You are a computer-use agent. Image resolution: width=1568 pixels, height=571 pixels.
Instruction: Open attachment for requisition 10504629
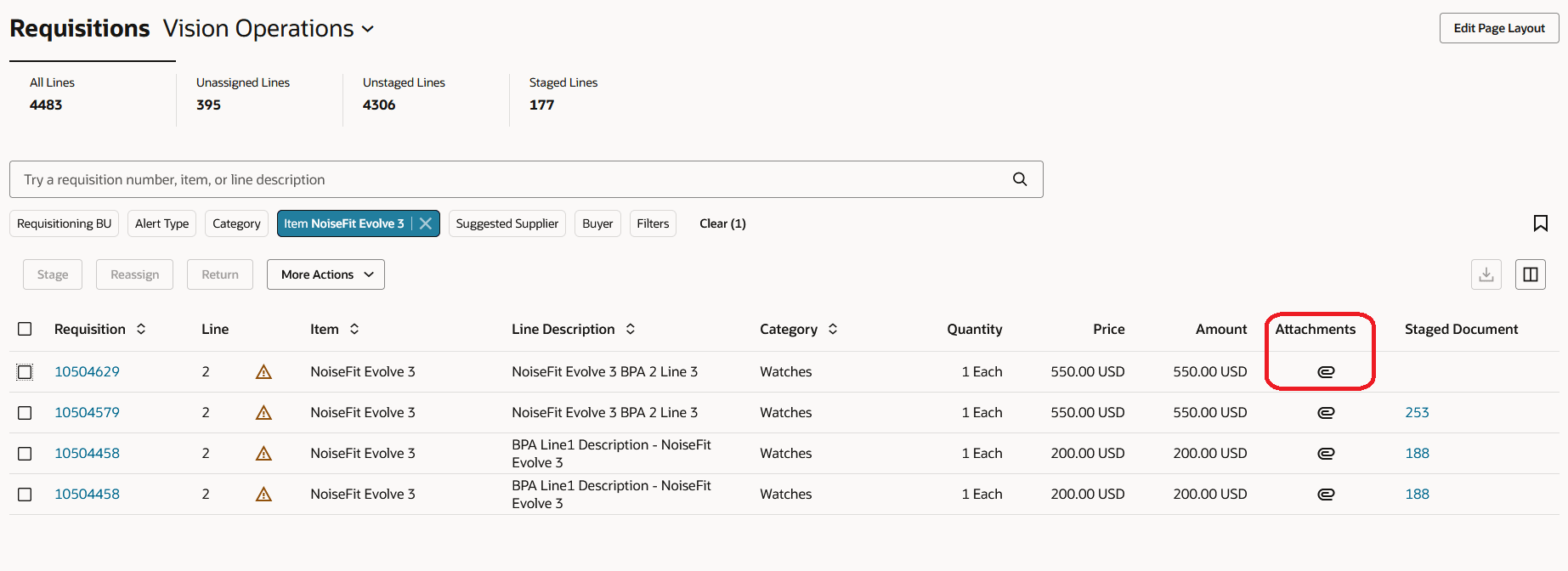point(1326,371)
